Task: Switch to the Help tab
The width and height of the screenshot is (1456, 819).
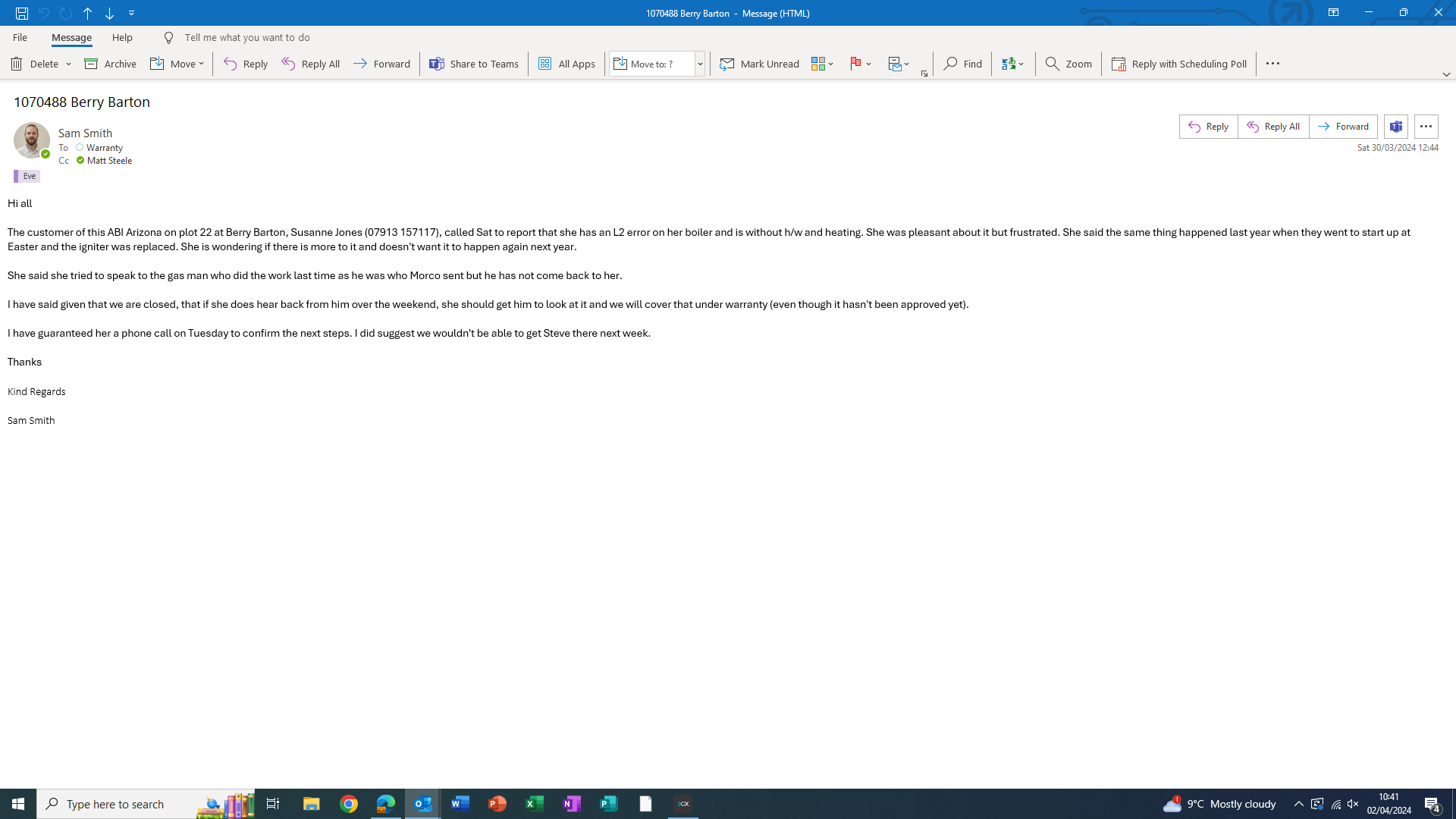Action: (x=122, y=37)
